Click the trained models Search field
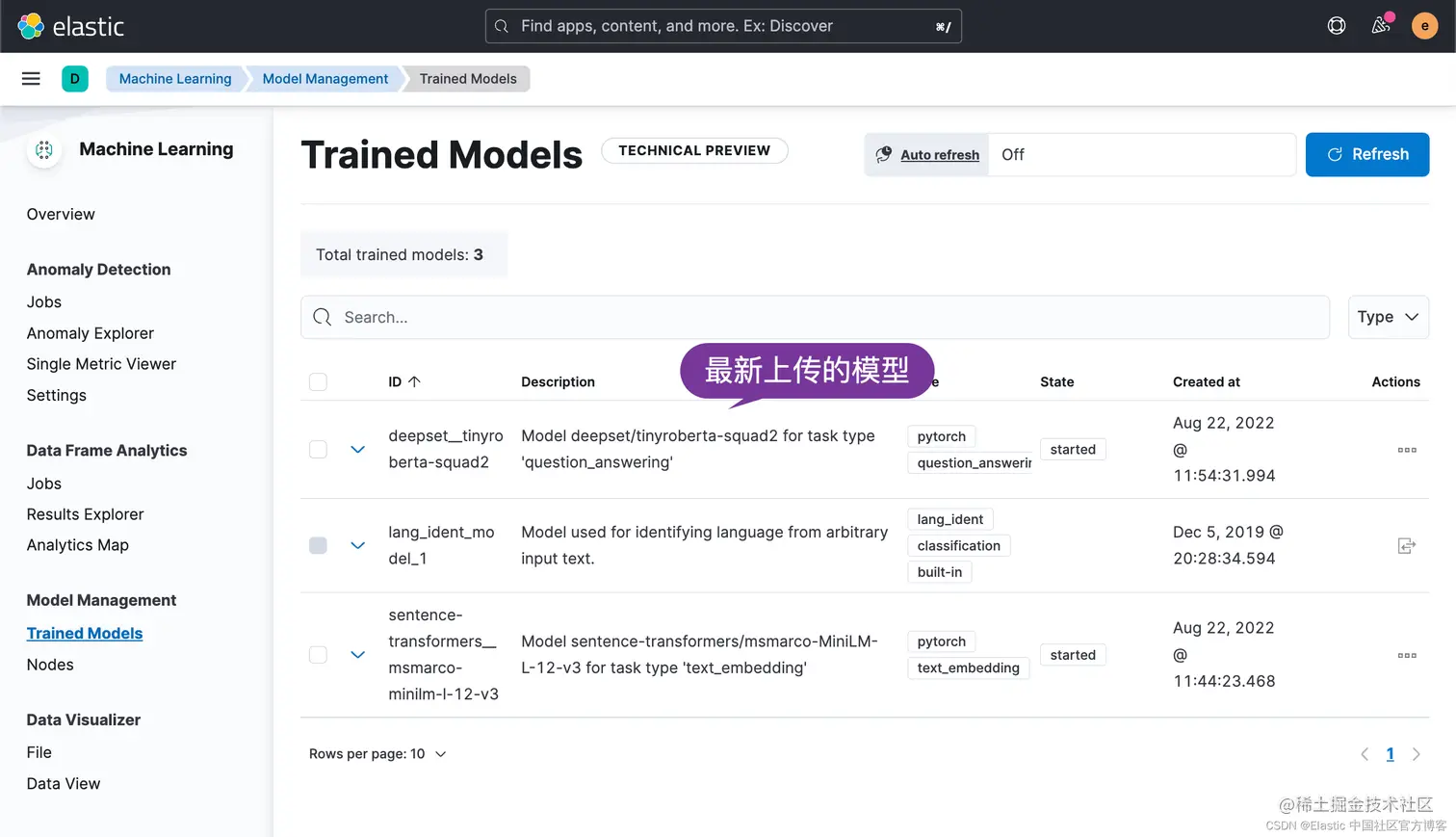 pos(815,317)
